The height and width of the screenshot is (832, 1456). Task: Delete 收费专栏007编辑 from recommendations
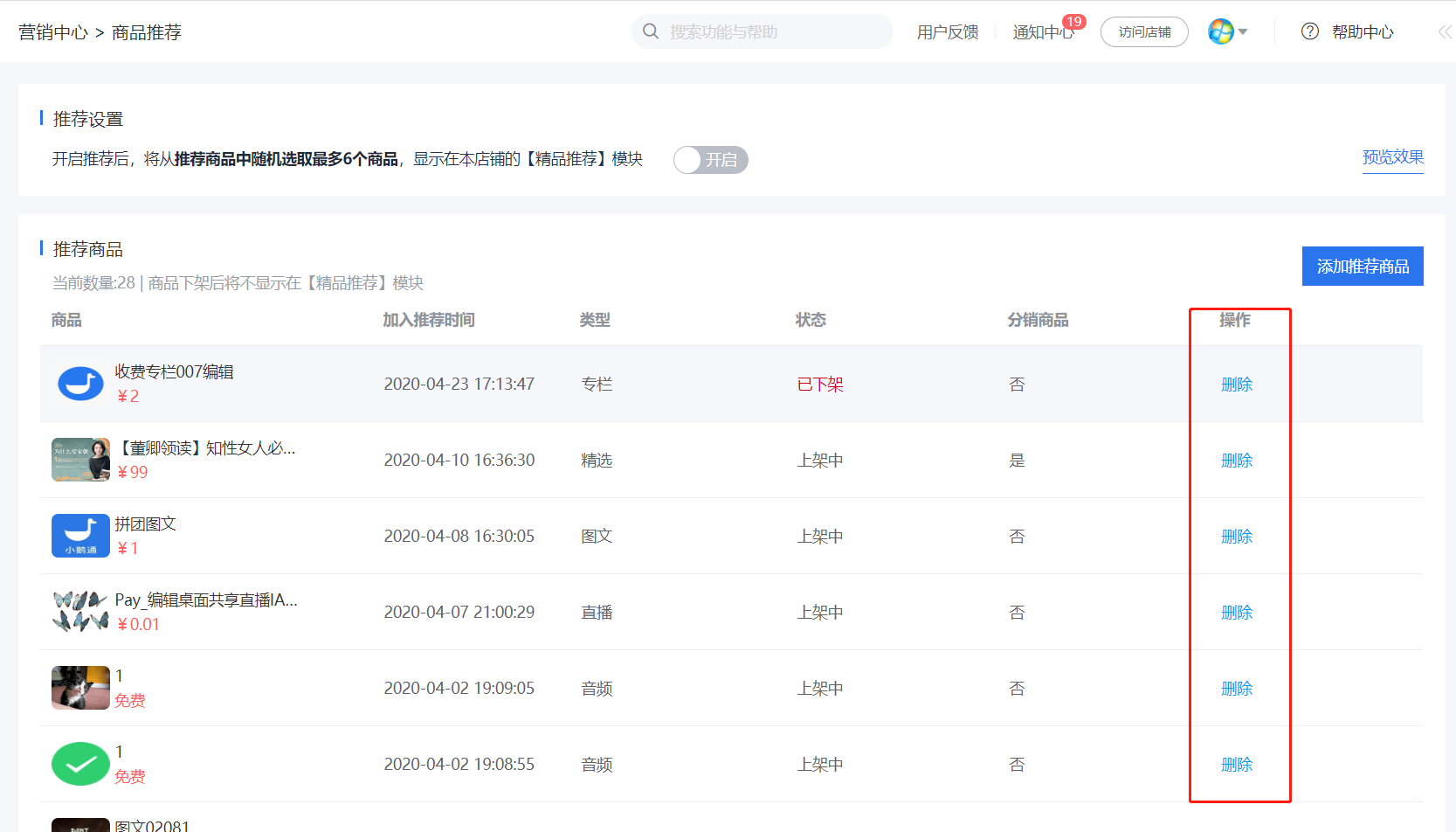pos(1237,385)
